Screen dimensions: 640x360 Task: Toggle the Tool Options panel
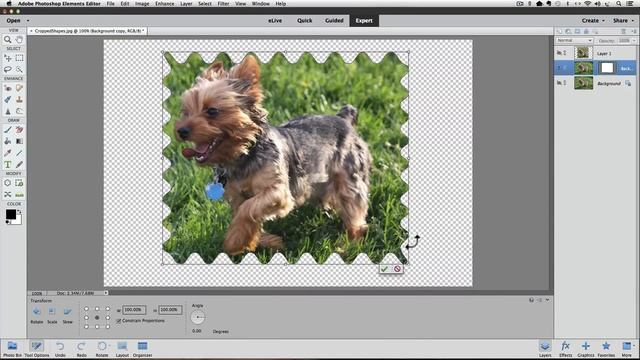coord(36,349)
